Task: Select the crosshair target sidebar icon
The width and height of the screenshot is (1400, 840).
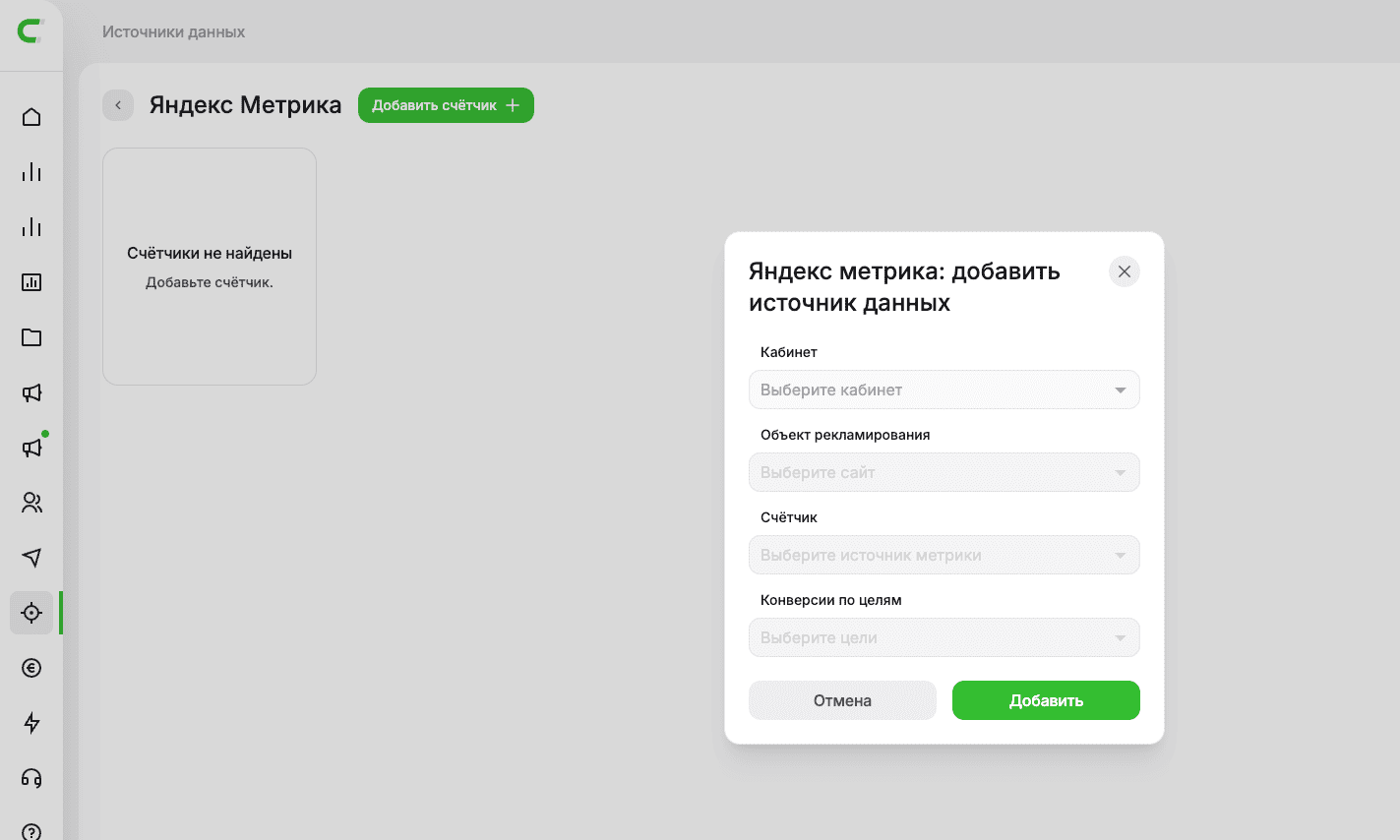Action: [31, 613]
